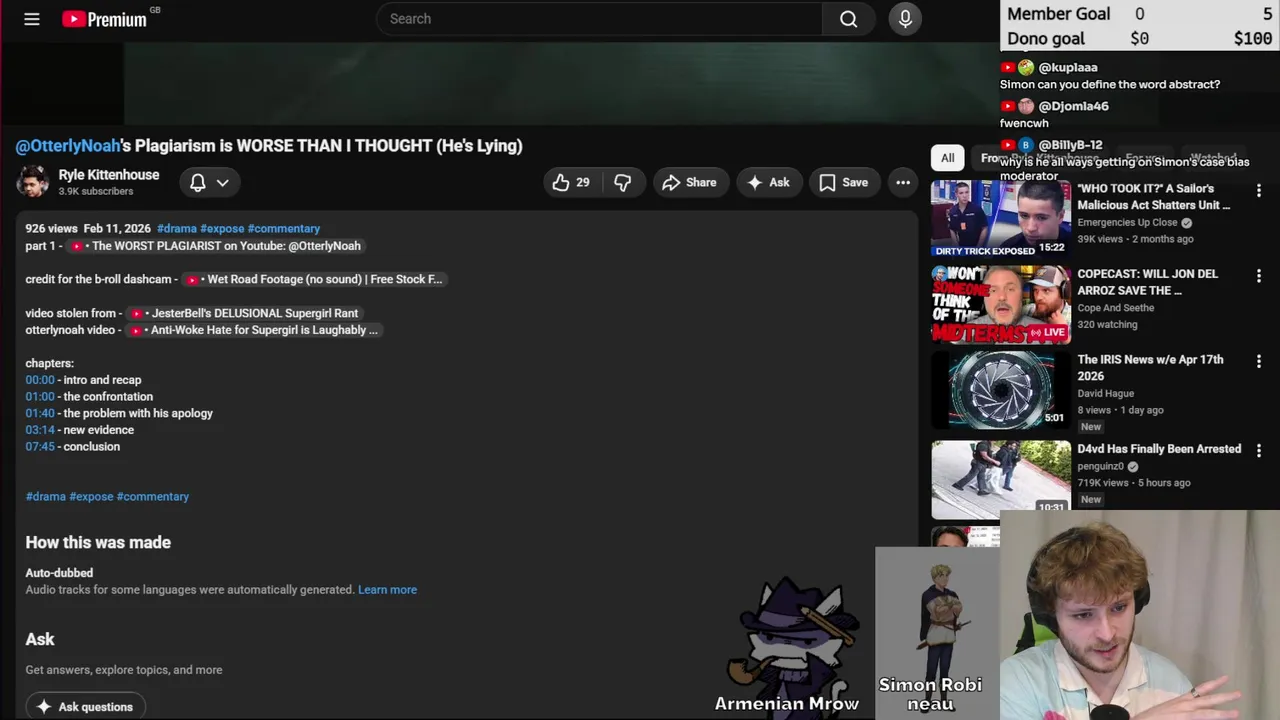The image size is (1280, 720).
Task: Dislike the video with thumbs down
Action: 622,182
